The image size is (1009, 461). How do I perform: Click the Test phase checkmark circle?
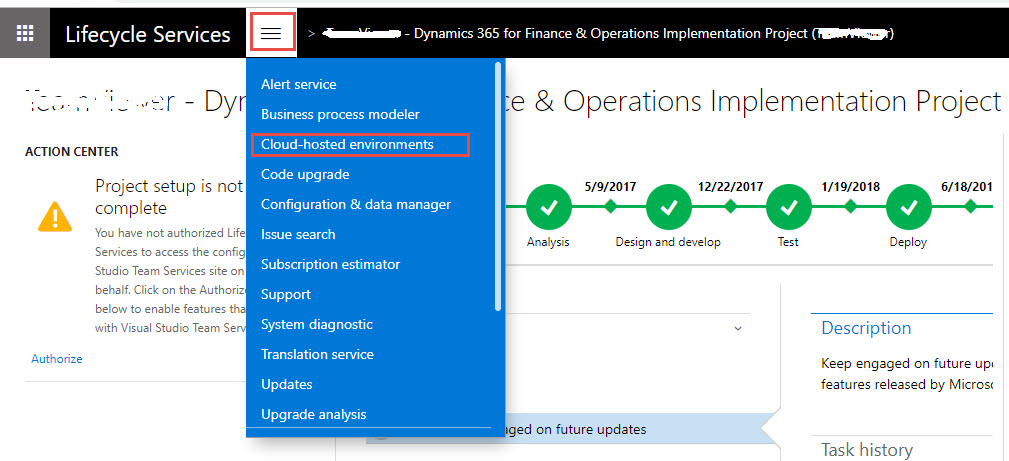tap(788, 207)
